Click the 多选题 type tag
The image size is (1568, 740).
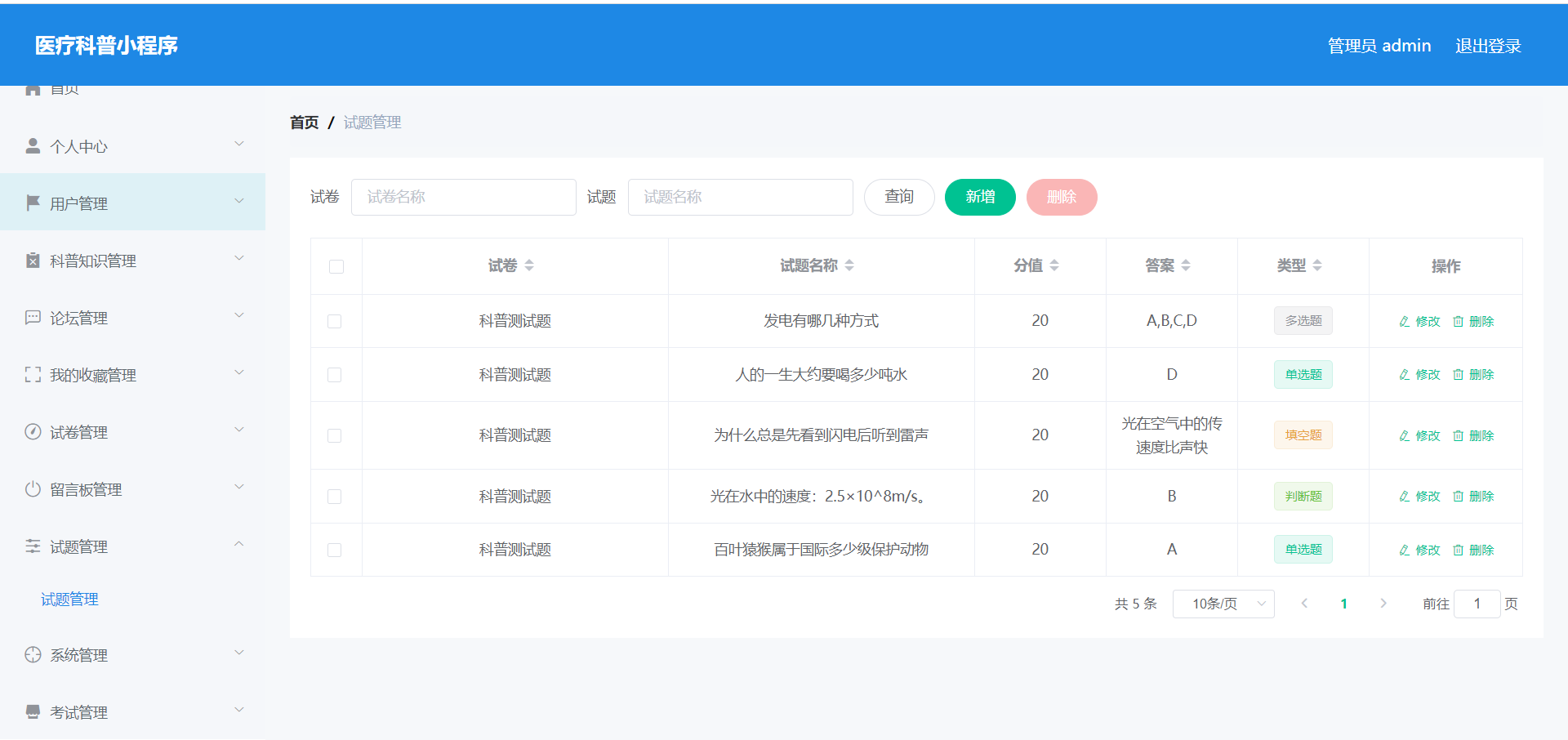(1303, 321)
